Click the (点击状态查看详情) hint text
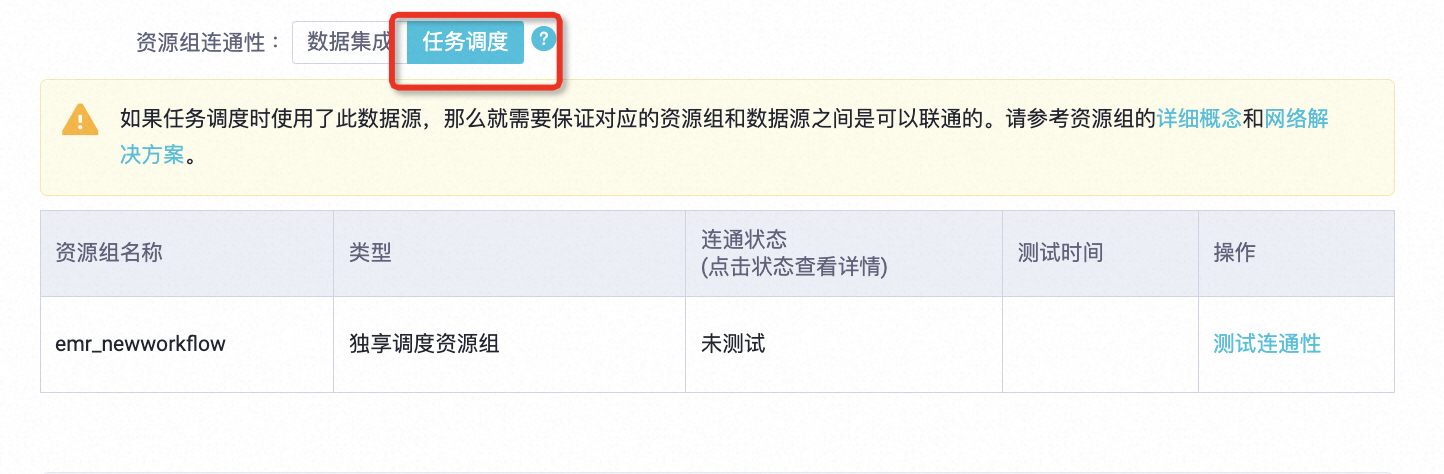Image resolution: width=1444 pixels, height=474 pixels. pos(794,267)
